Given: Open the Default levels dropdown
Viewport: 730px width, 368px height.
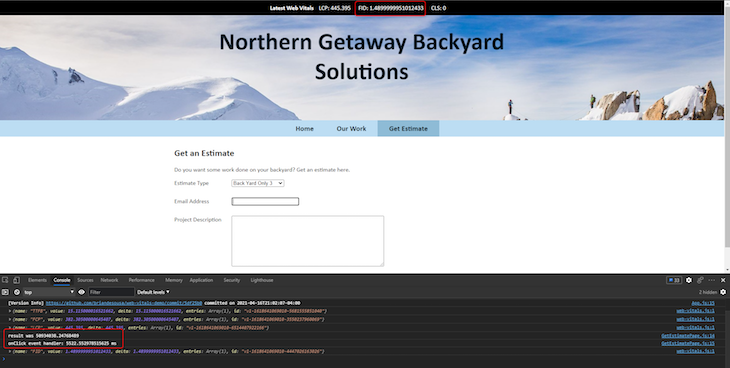Looking at the screenshot, I should click(153, 292).
